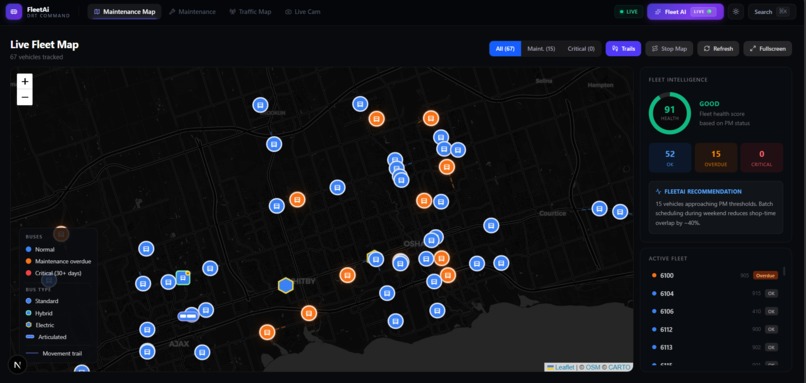806x383 pixels.
Task: Open the Stop Map view
Action: 669,49
